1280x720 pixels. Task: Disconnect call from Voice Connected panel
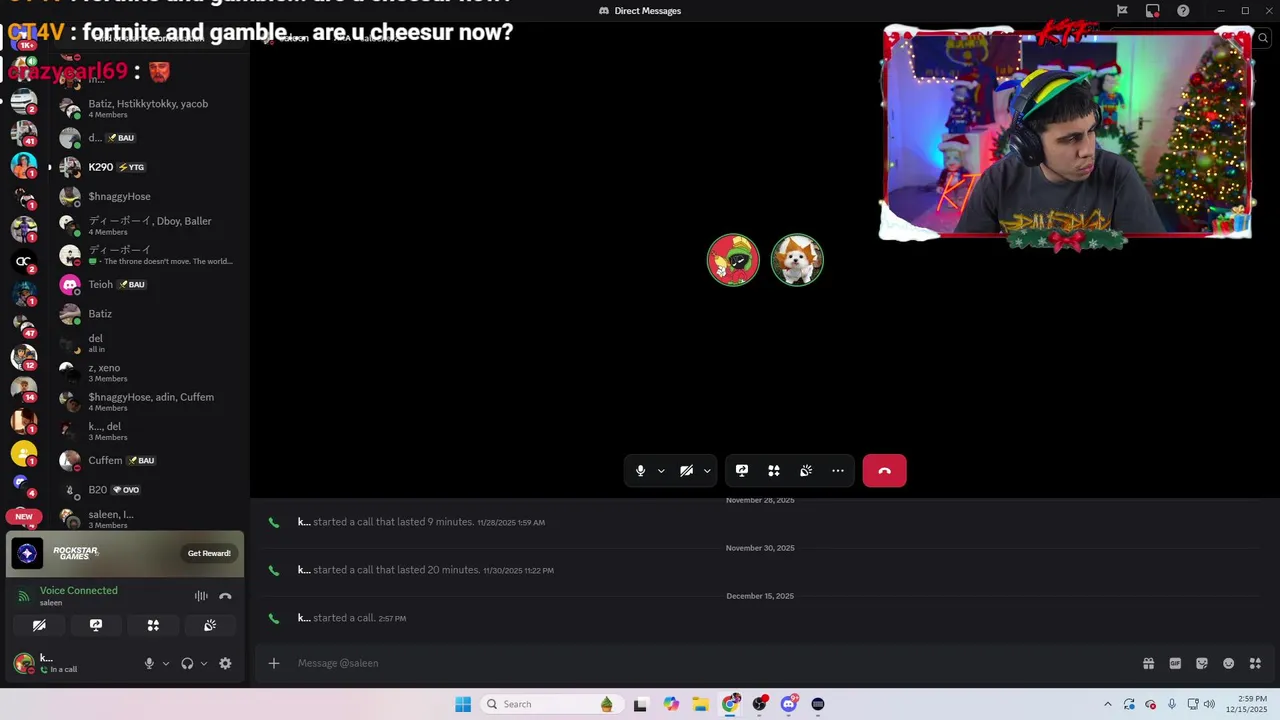coord(225,596)
